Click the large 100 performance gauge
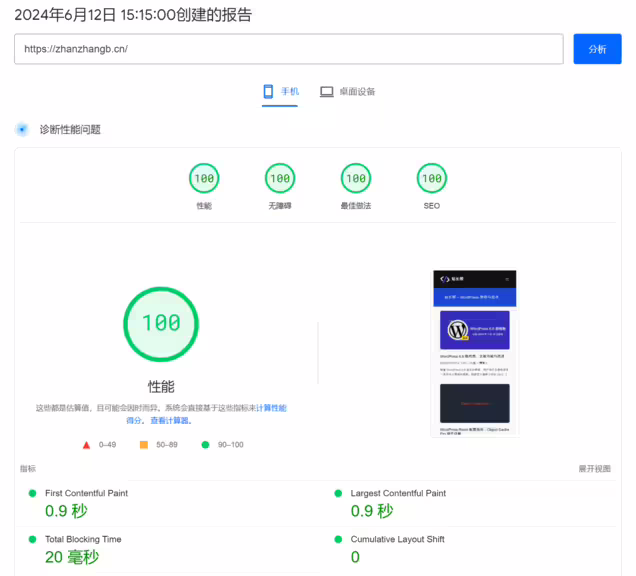Image resolution: width=636 pixels, height=576 pixels. (x=161, y=323)
